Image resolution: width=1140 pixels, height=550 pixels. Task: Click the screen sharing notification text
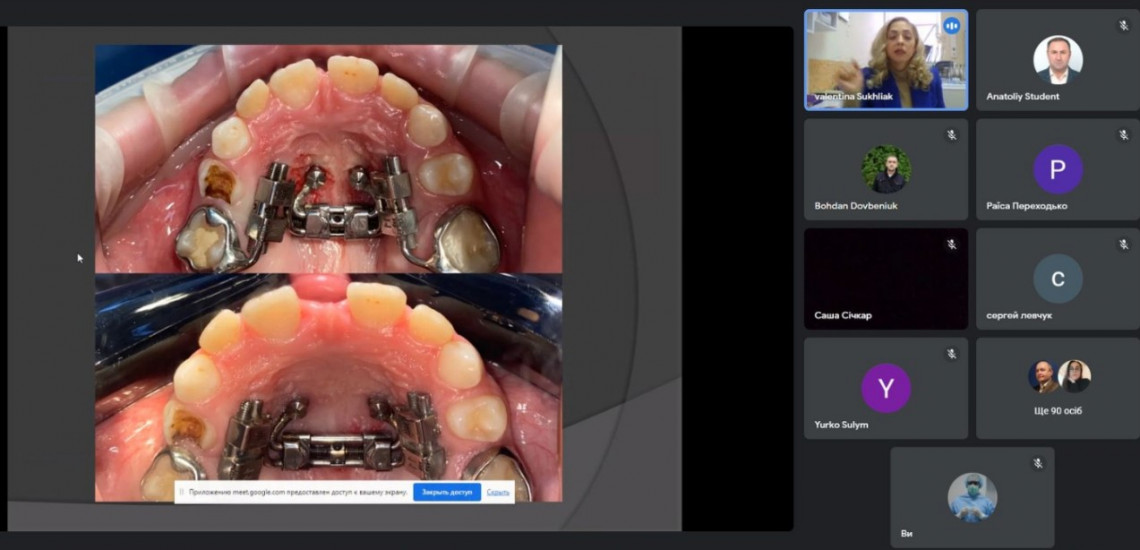click(298, 493)
